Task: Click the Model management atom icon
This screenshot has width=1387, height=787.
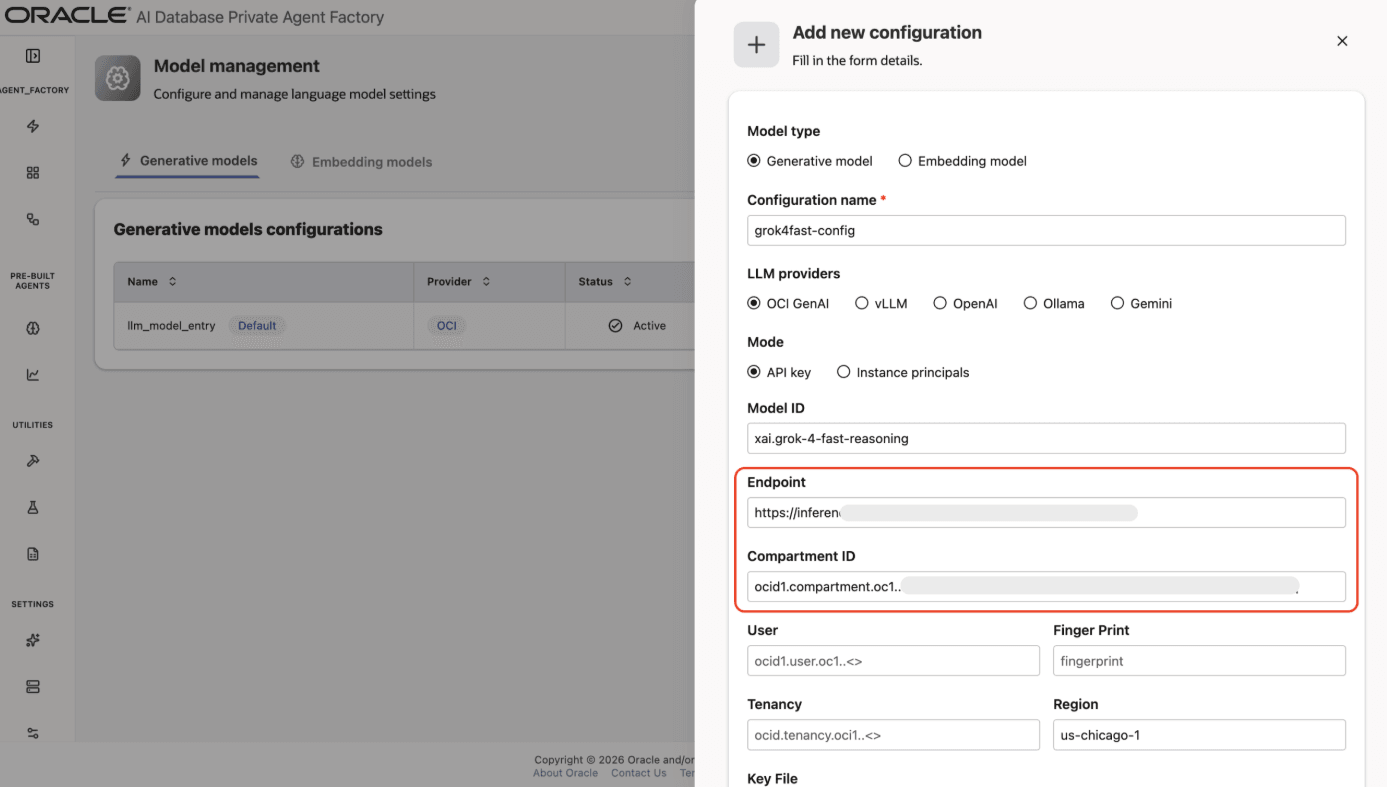Action: [118, 78]
